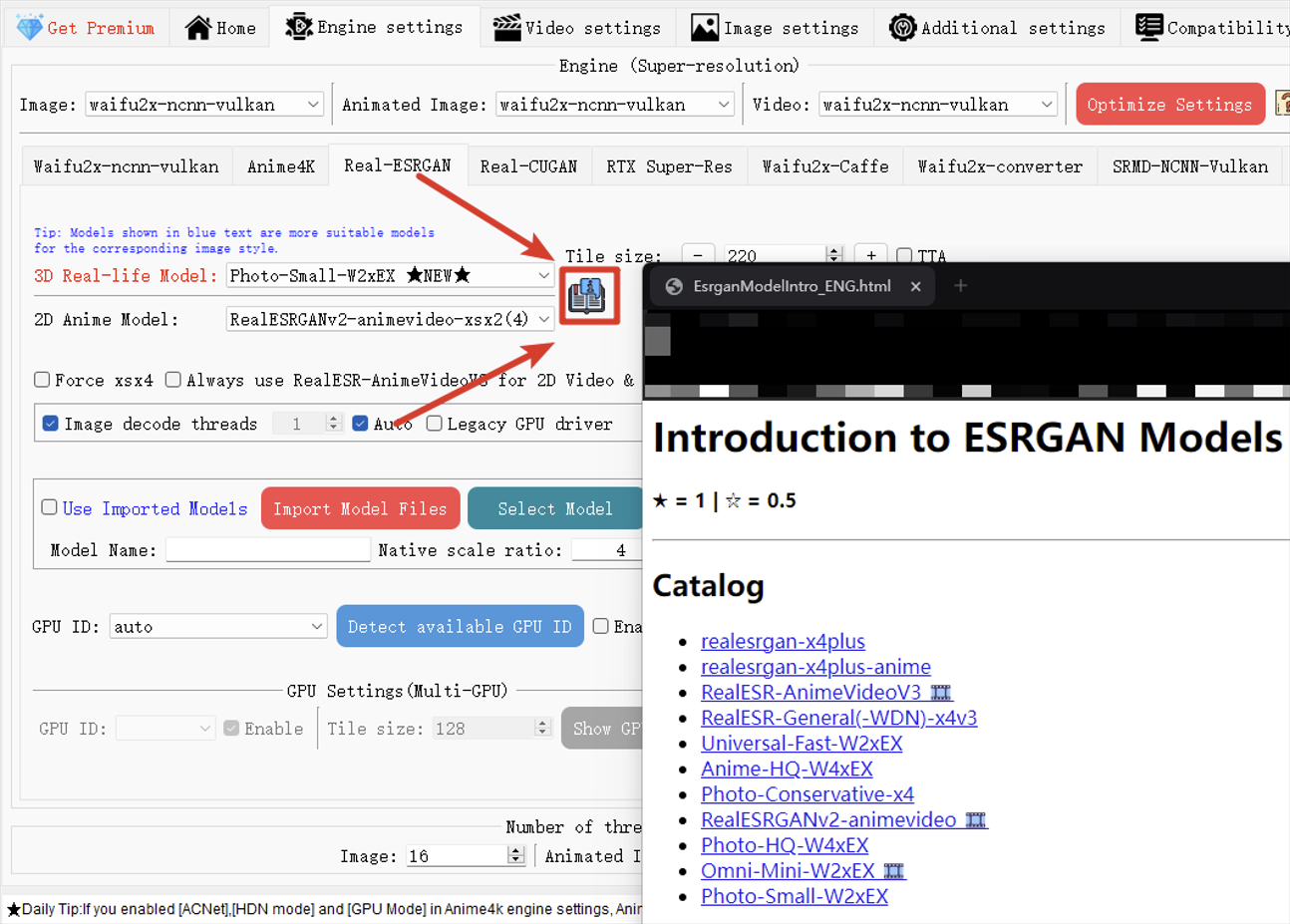Expand the Image engine dropdown

coord(204,105)
